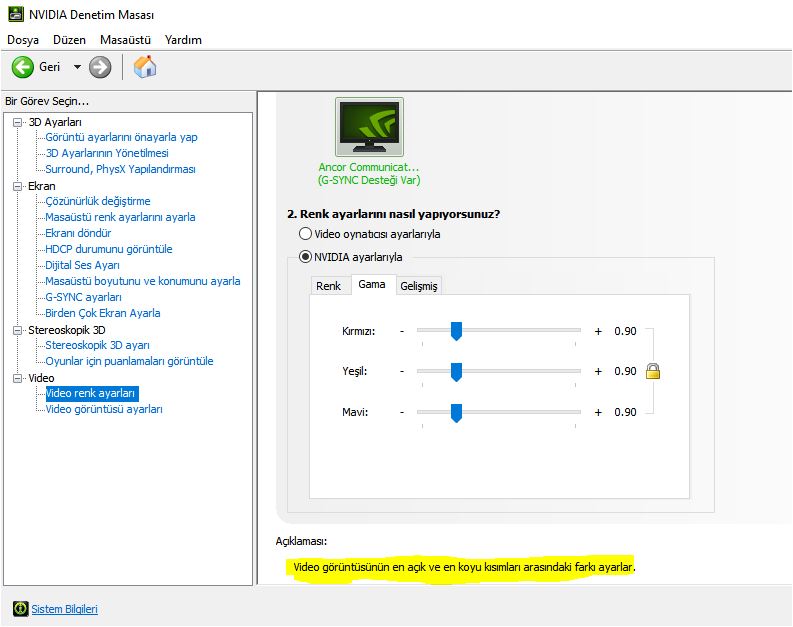Open Dijital Ses Ayarı
Screen dimensions: 793x627
pos(82,265)
